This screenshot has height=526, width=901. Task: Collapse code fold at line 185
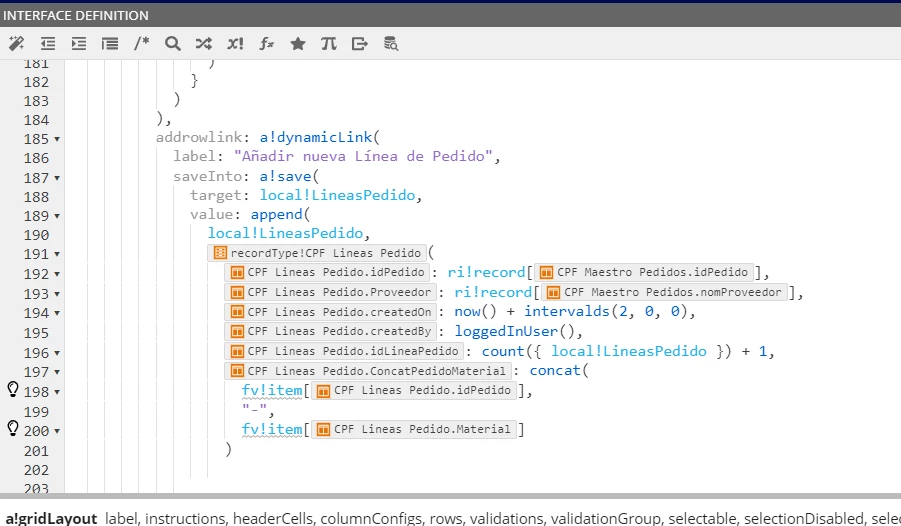coord(57,140)
